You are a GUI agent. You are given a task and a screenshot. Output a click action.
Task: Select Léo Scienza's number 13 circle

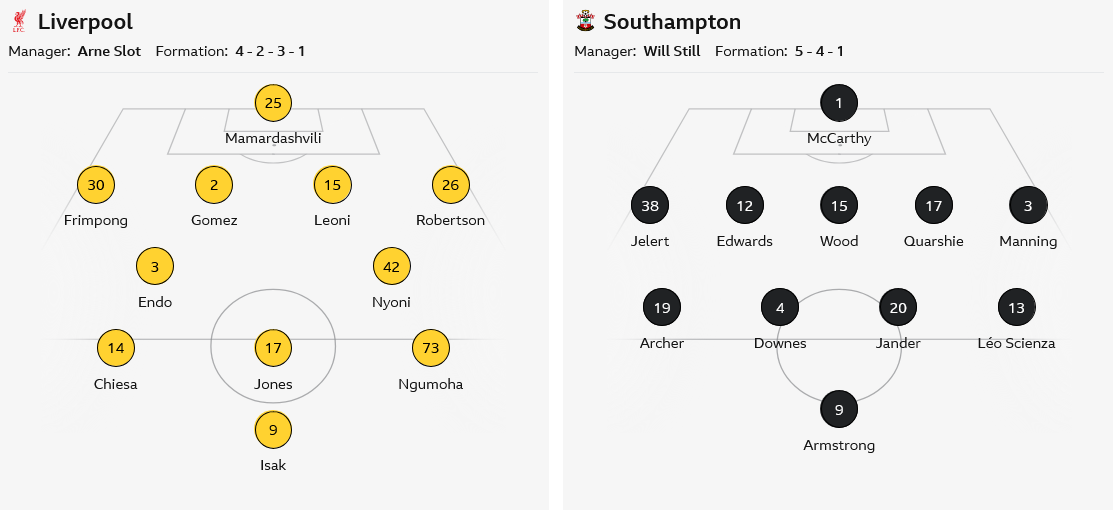[1016, 308]
